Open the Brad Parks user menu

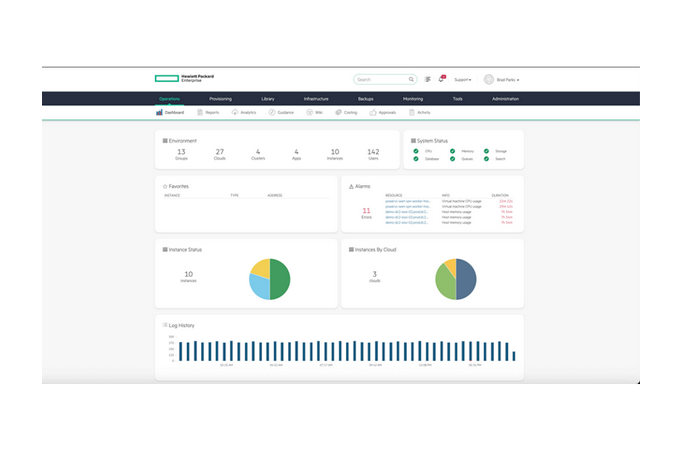pos(502,80)
